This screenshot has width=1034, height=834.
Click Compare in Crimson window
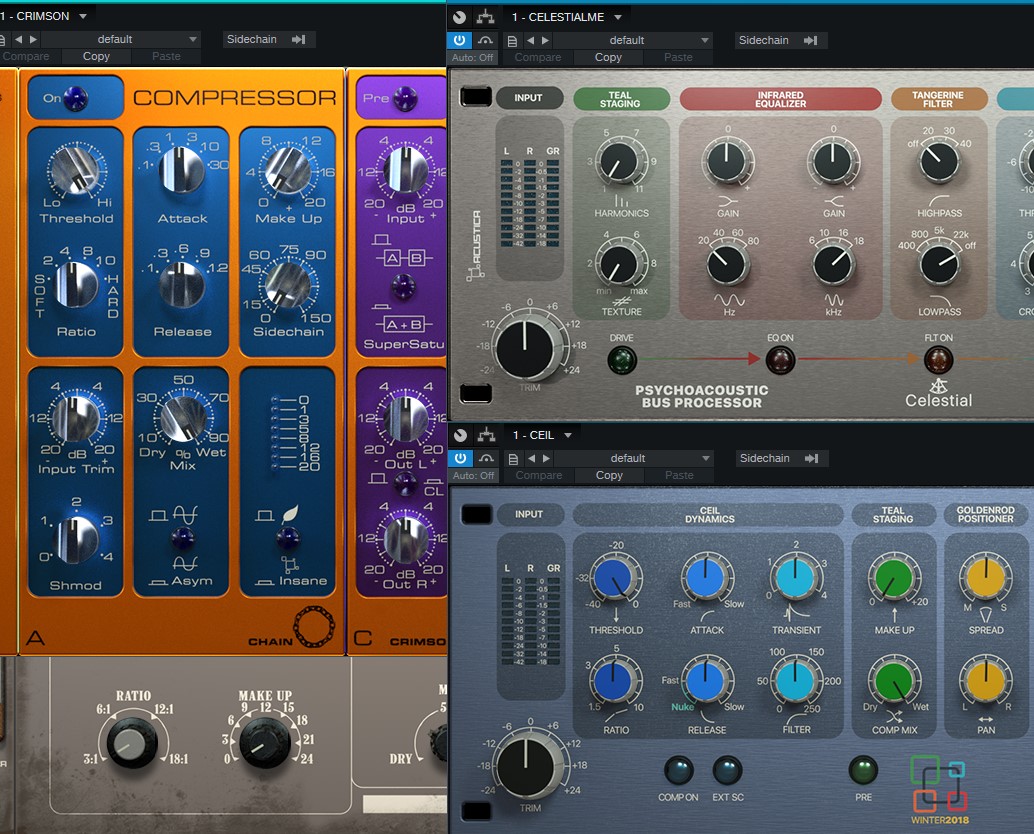click(26, 57)
